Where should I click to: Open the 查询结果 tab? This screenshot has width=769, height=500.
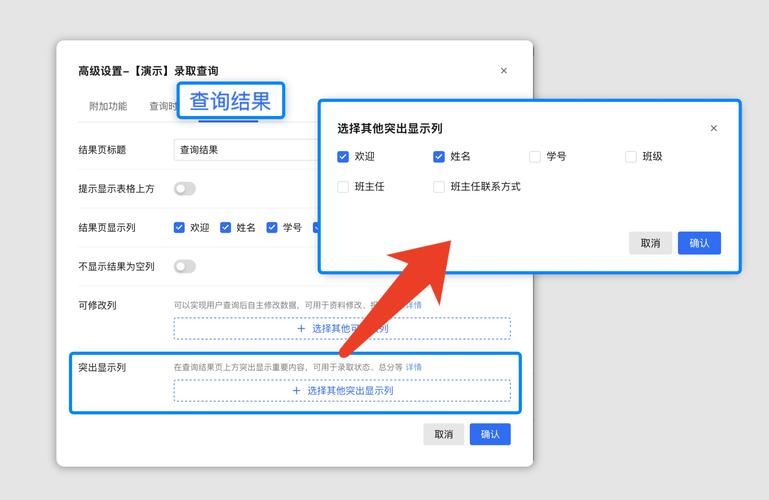[x=231, y=101]
